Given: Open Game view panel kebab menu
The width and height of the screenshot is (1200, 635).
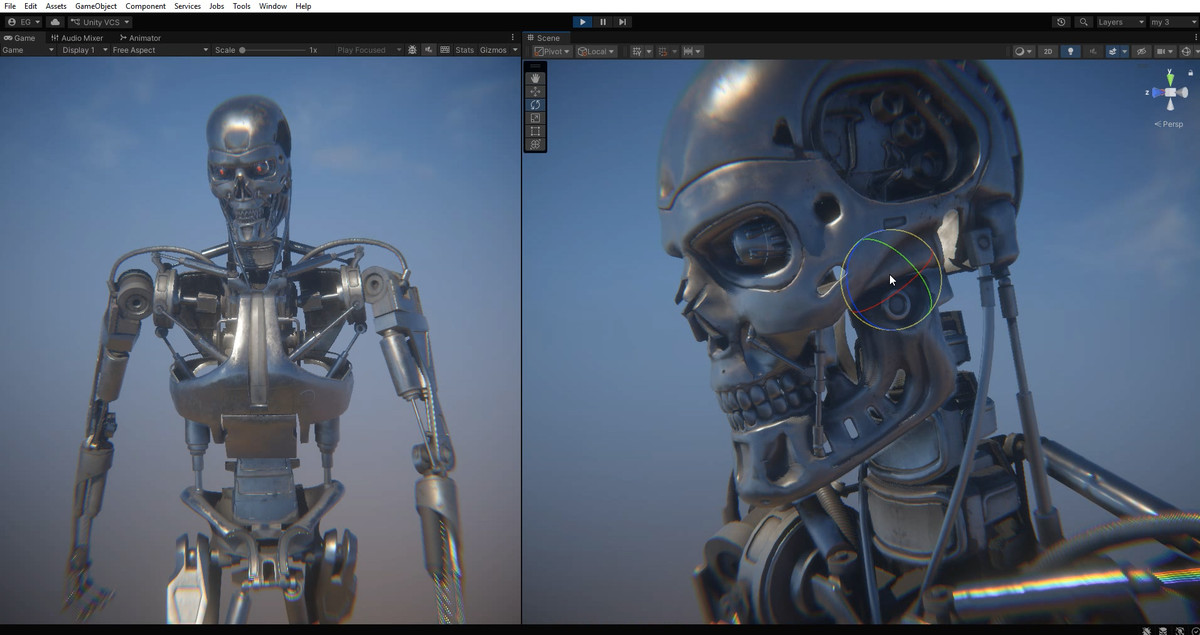Looking at the screenshot, I should coord(514,38).
